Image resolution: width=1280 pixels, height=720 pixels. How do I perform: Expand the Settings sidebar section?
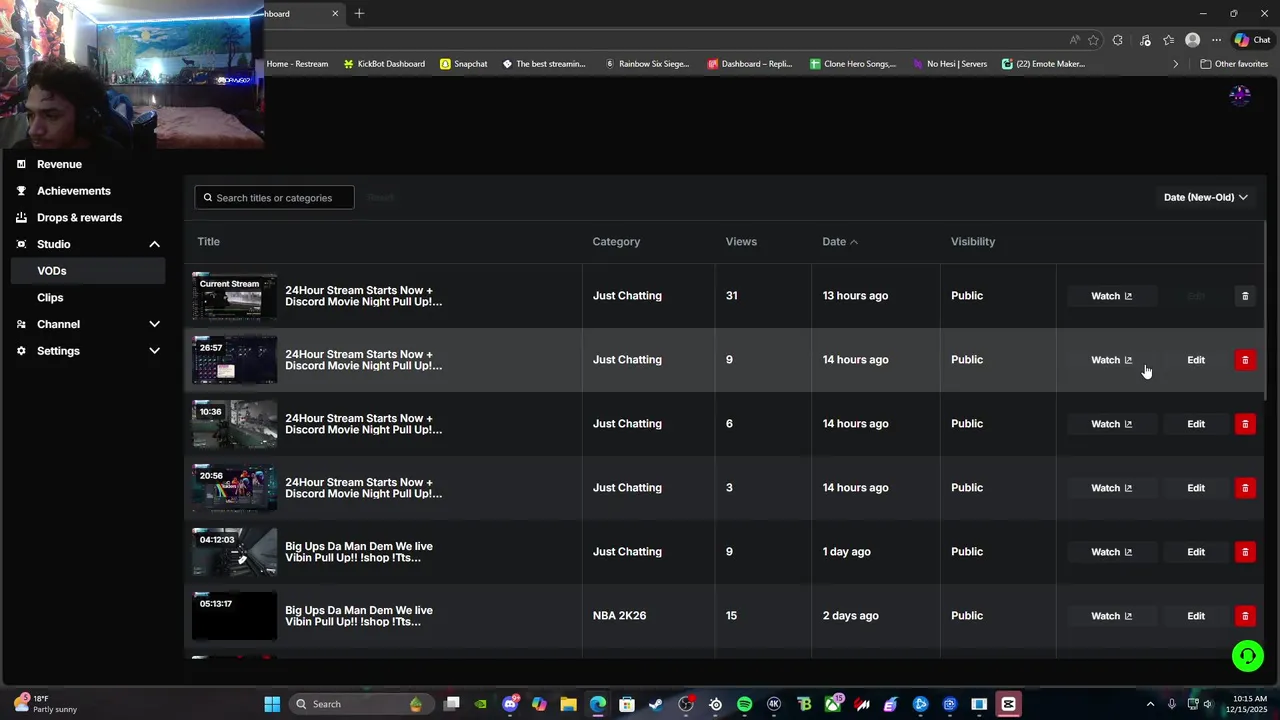(154, 351)
